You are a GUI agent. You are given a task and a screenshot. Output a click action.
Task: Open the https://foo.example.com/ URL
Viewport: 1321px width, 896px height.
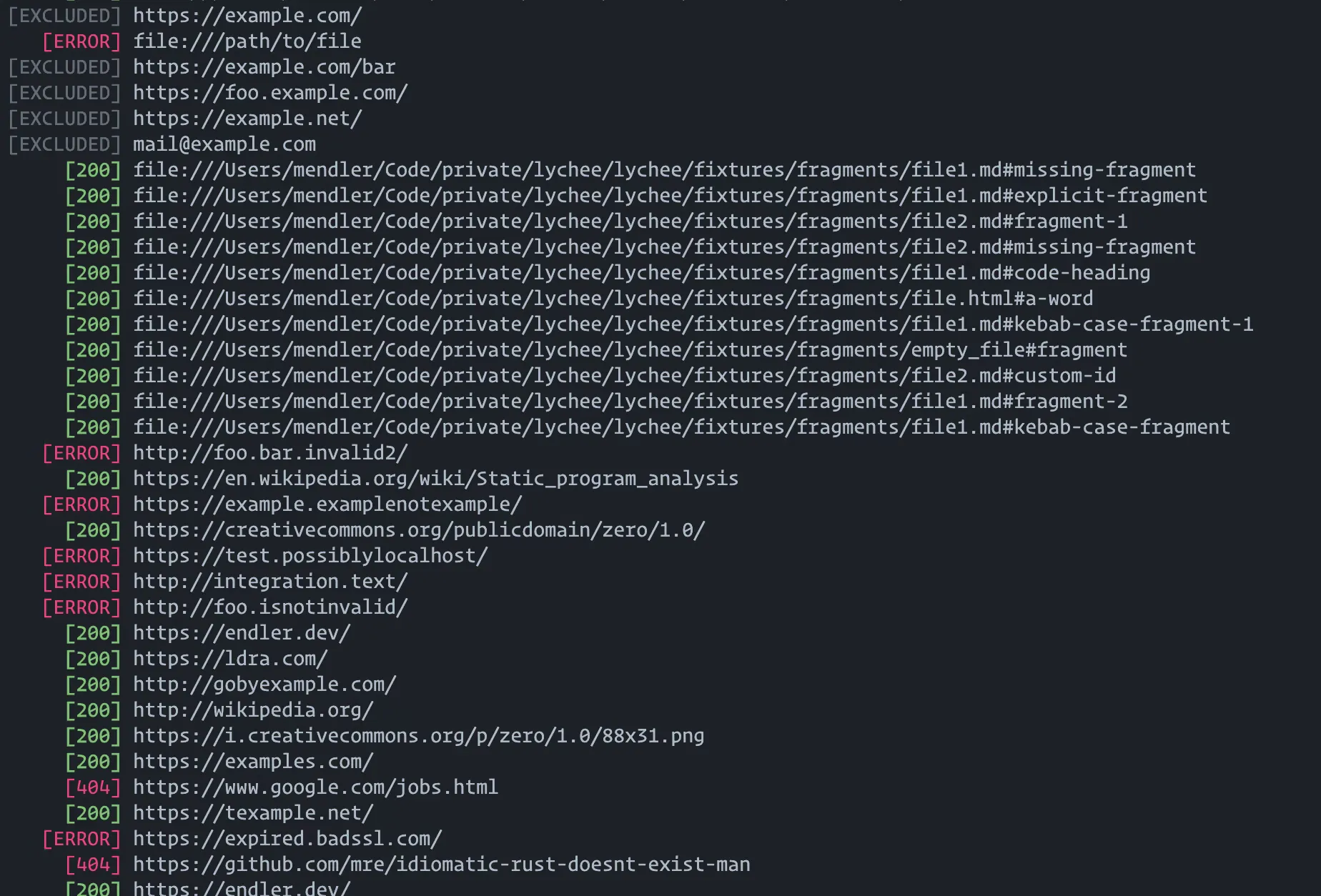(x=269, y=93)
